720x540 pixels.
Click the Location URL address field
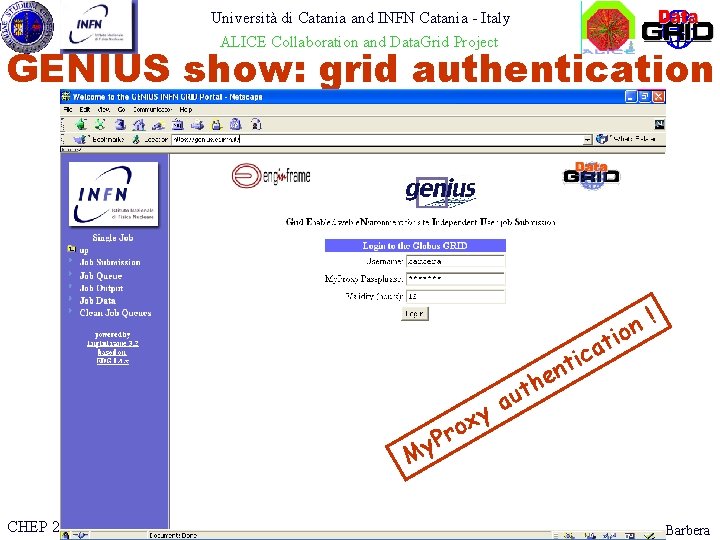377,139
